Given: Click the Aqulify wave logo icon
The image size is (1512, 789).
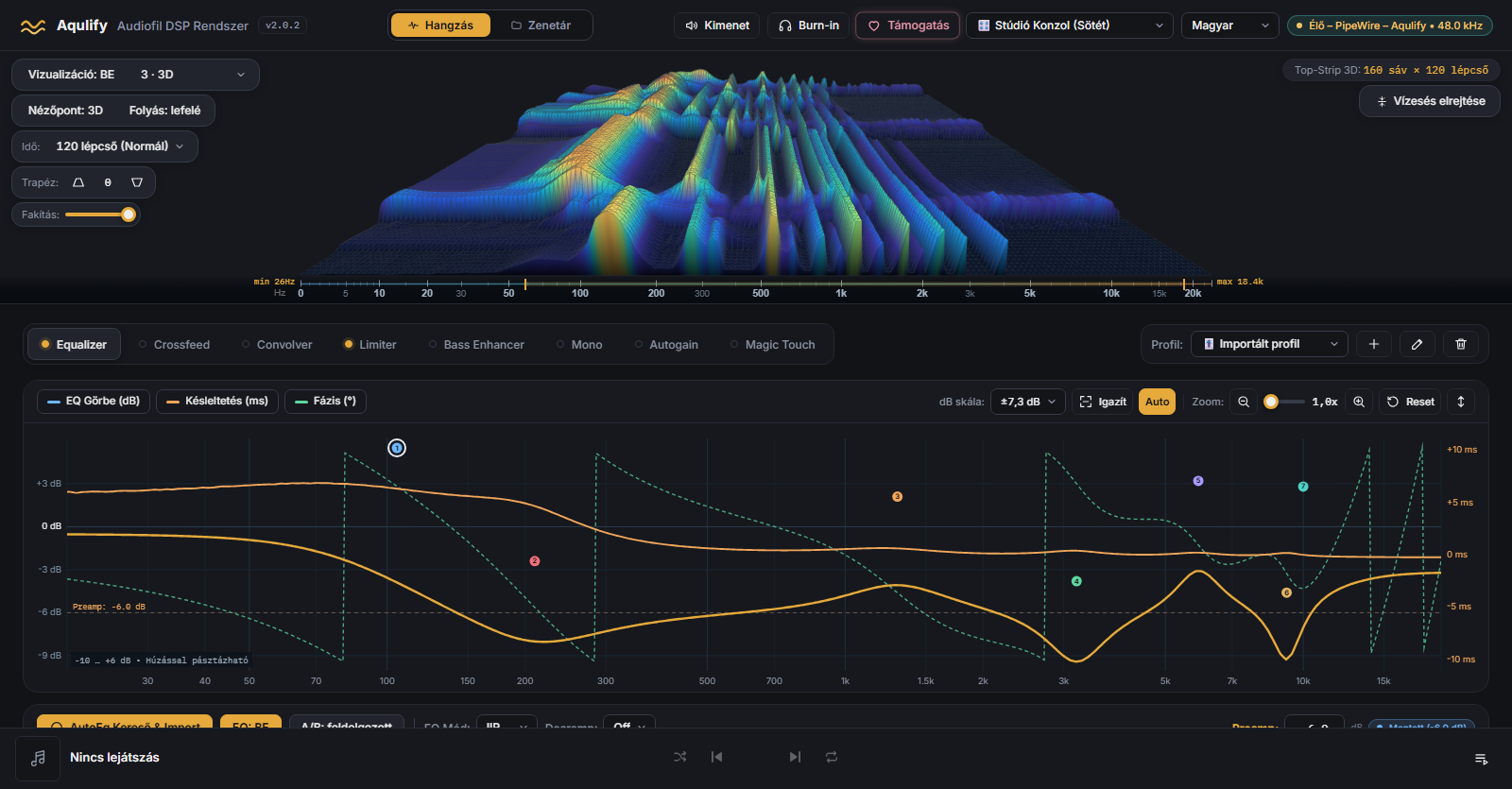Looking at the screenshot, I should coord(33,26).
